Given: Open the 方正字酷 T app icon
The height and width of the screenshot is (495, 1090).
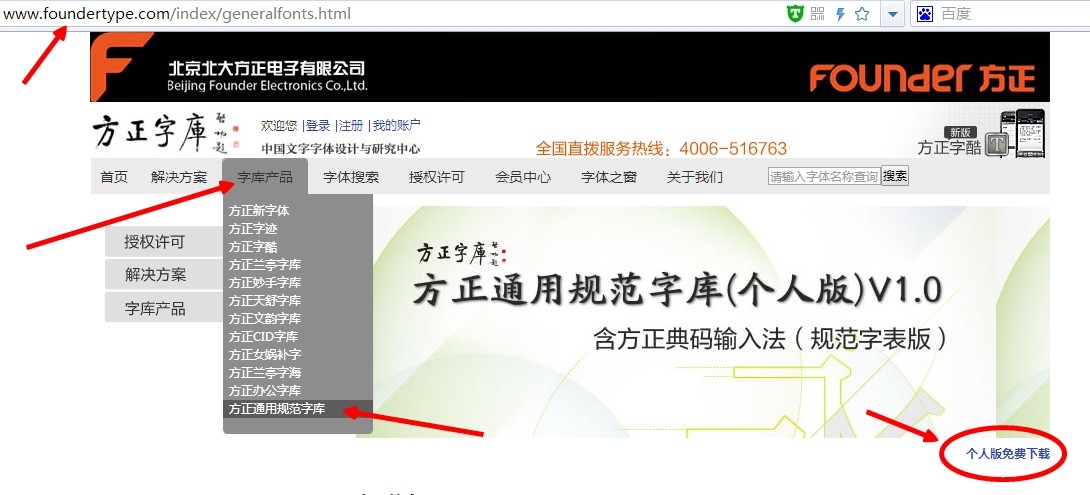Looking at the screenshot, I should coord(998,145).
